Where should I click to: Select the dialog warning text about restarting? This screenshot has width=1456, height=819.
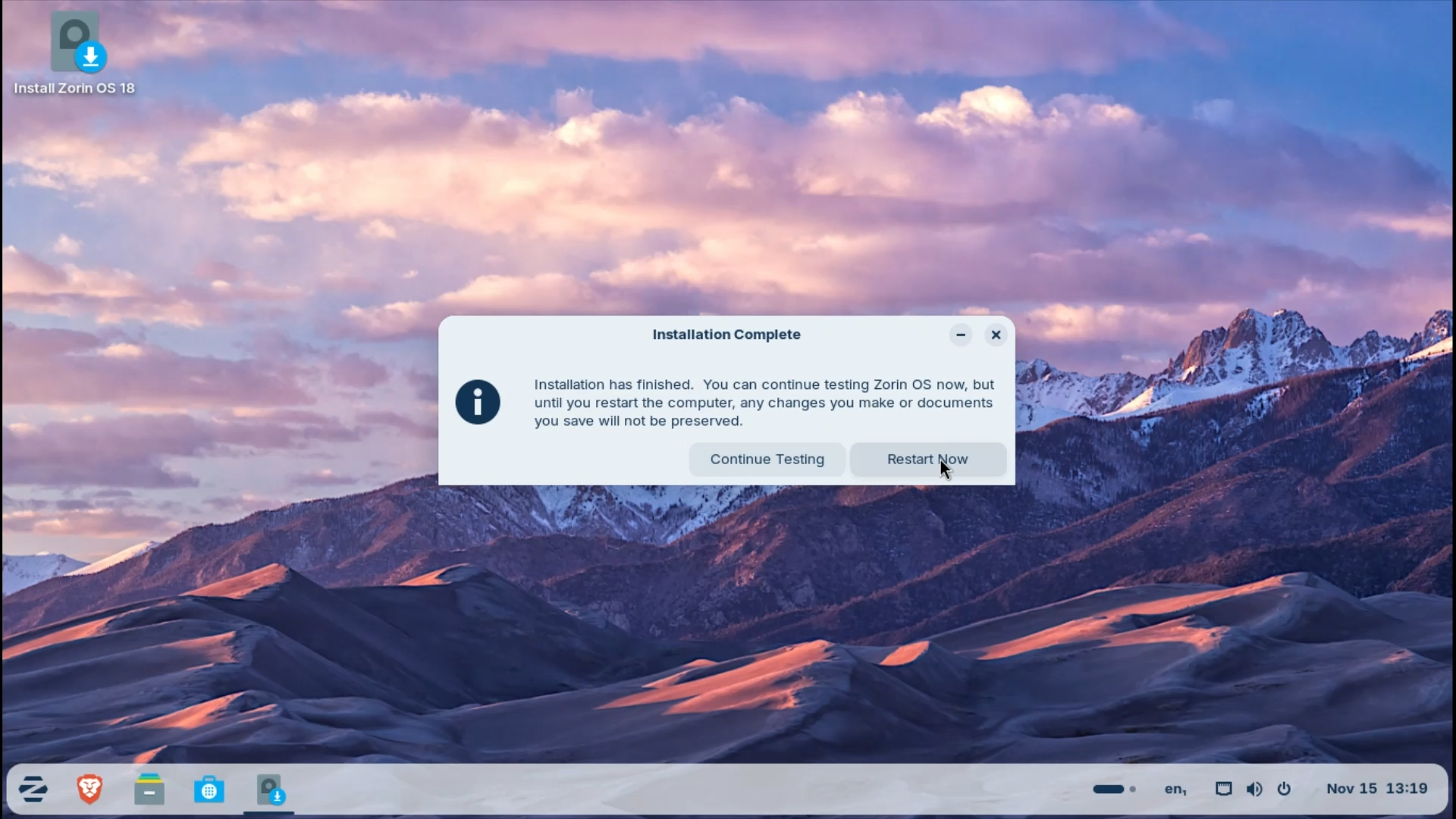point(763,403)
